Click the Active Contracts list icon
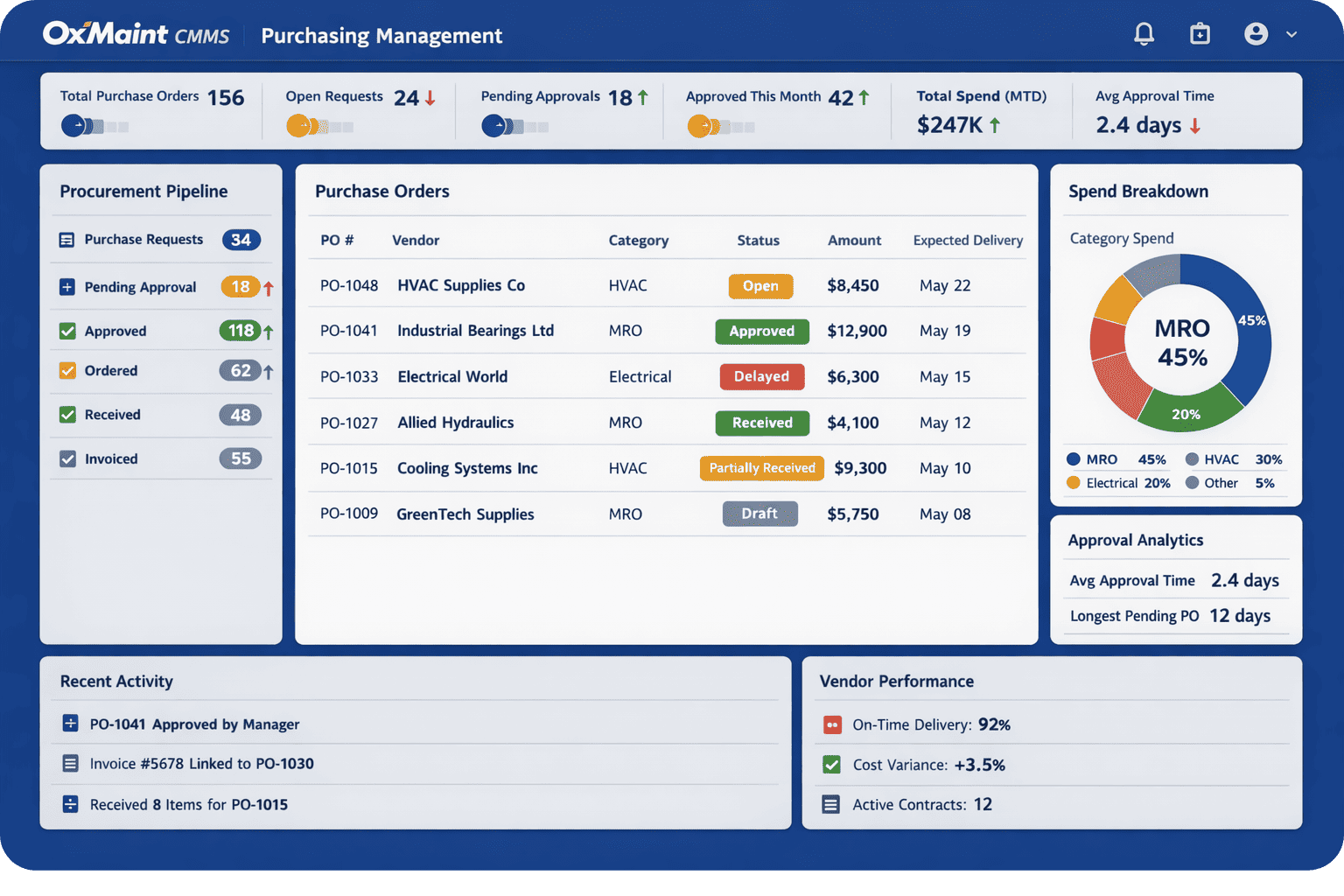 pyautogui.click(x=831, y=804)
